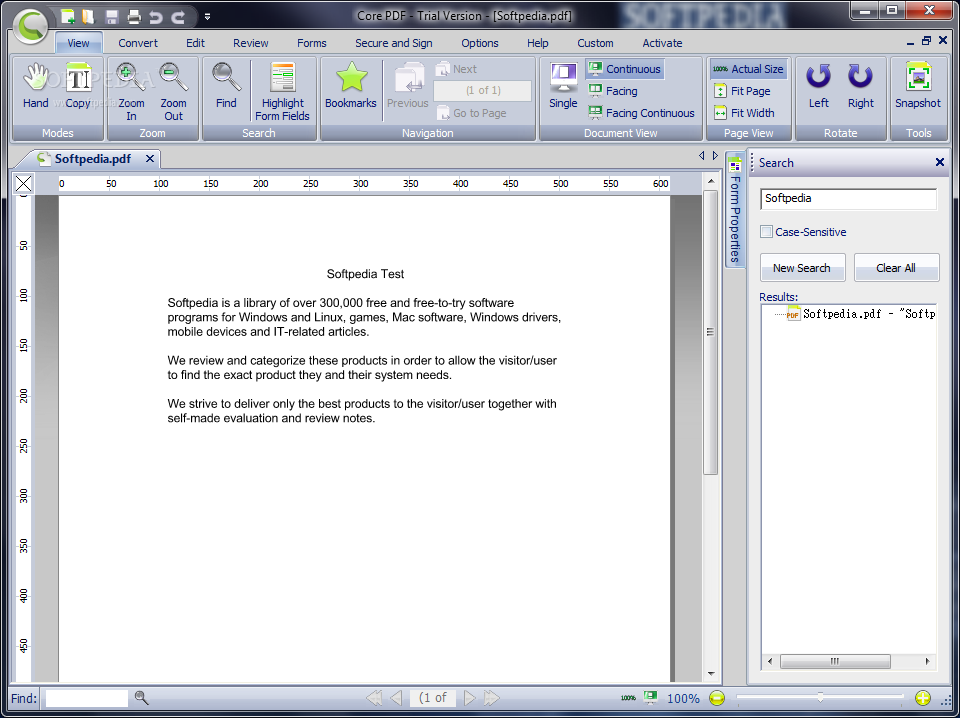960x718 pixels.
Task: Click status bar continuous view icon
Action: click(651, 697)
